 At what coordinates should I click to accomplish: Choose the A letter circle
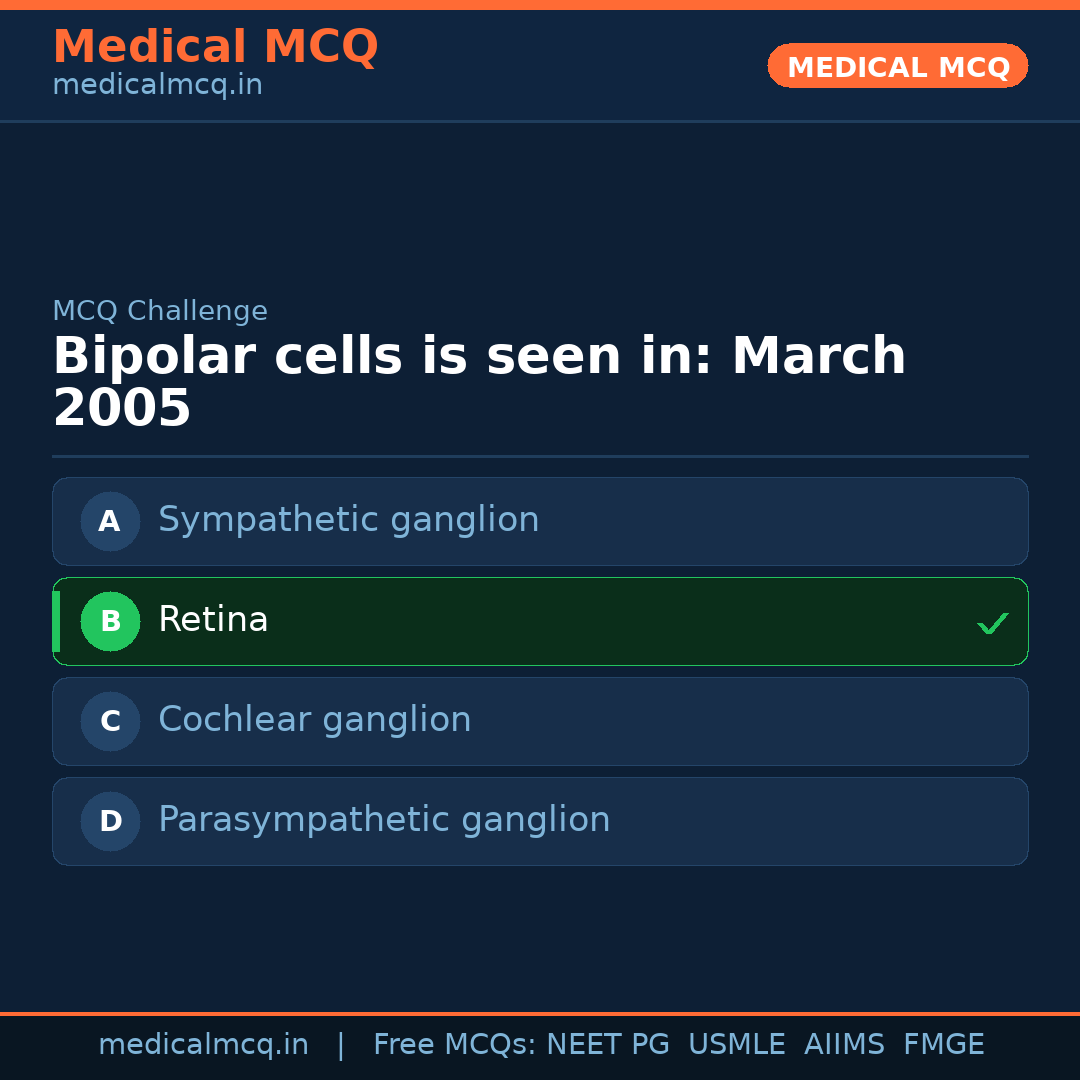click(x=110, y=521)
